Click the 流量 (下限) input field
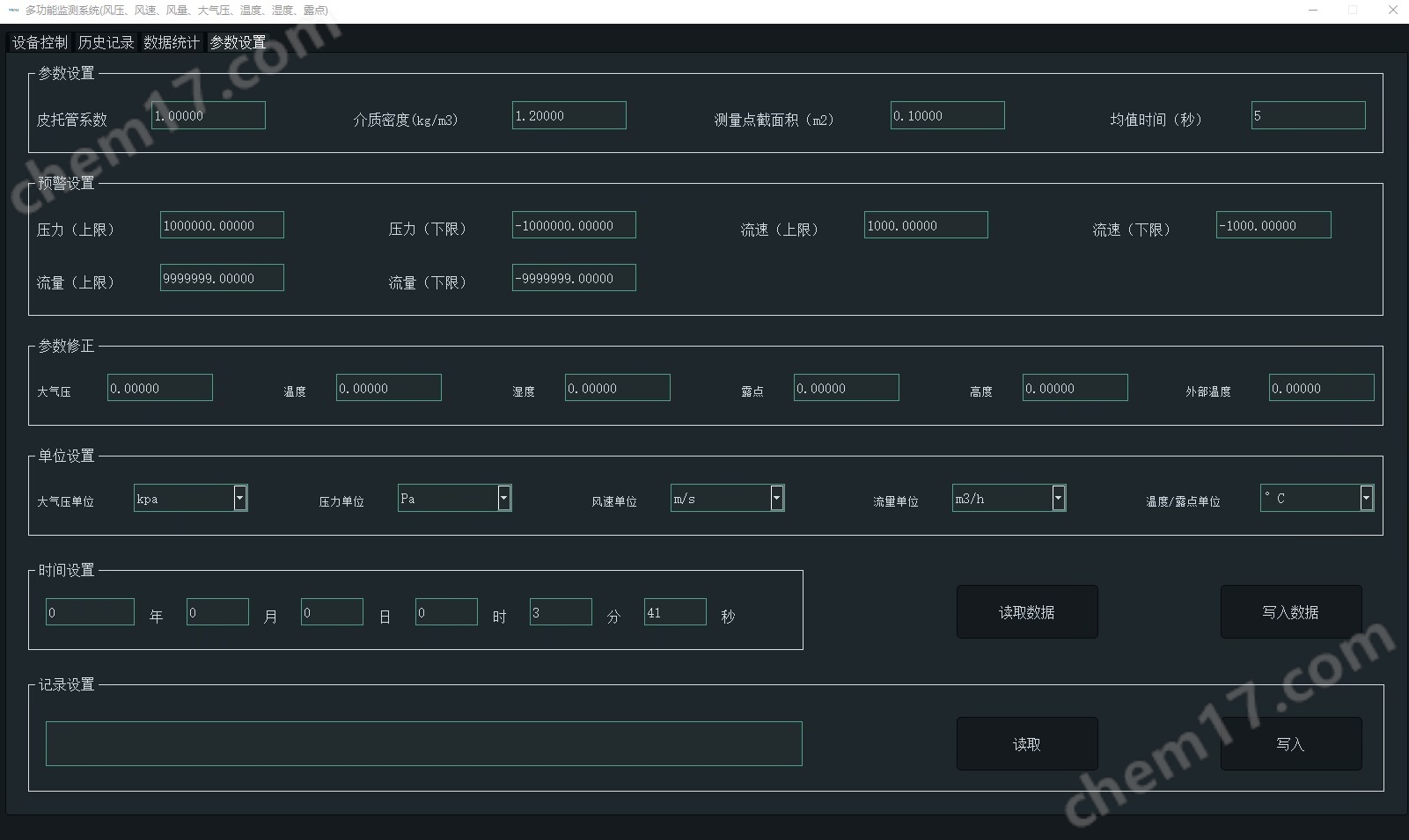Image resolution: width=1409 pixels, height=840 pixels. point(574,278)
